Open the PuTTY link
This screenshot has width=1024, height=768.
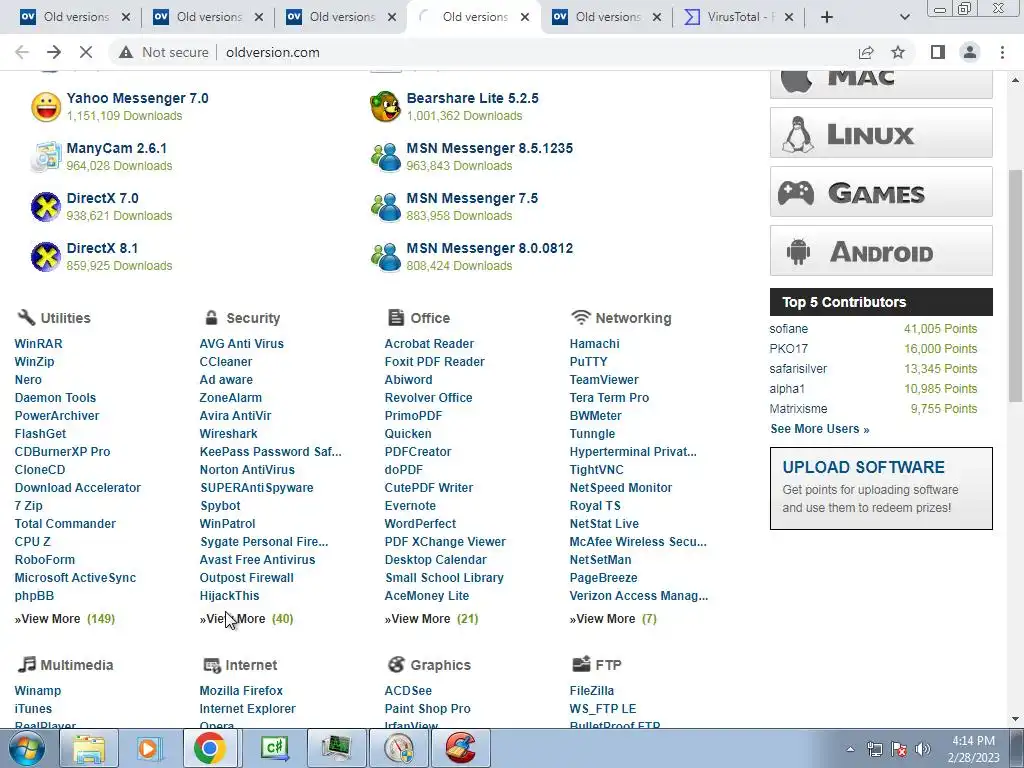pos(588,362)
